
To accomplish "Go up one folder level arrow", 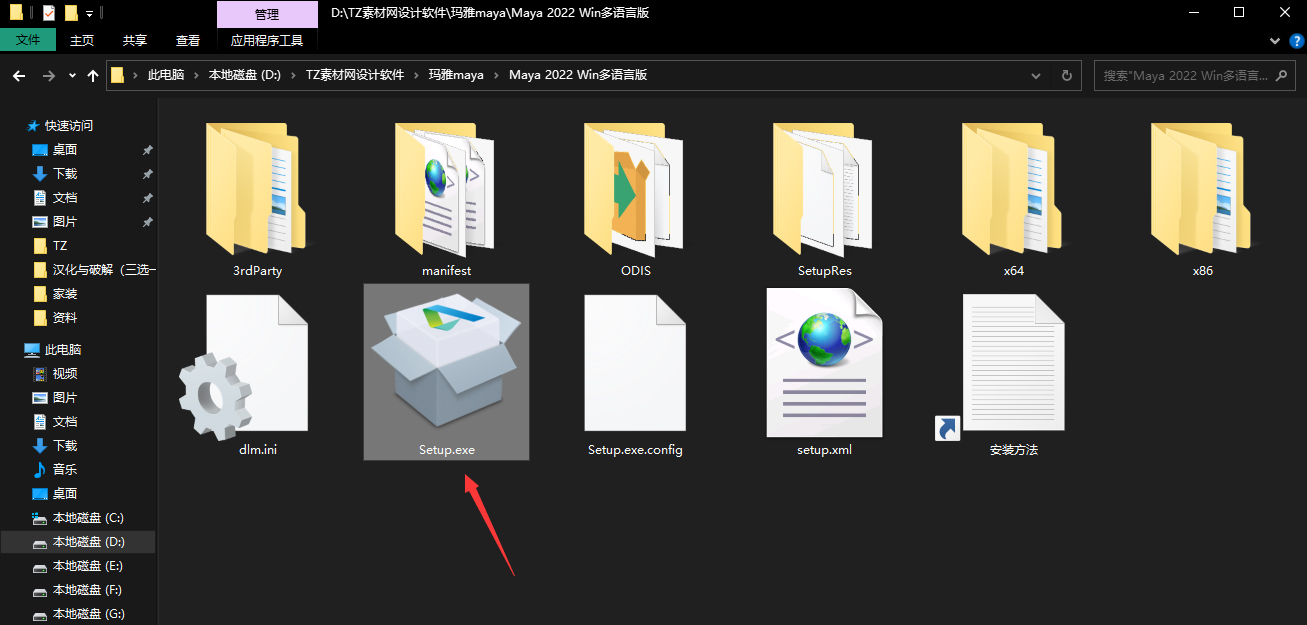I will 93,75.
